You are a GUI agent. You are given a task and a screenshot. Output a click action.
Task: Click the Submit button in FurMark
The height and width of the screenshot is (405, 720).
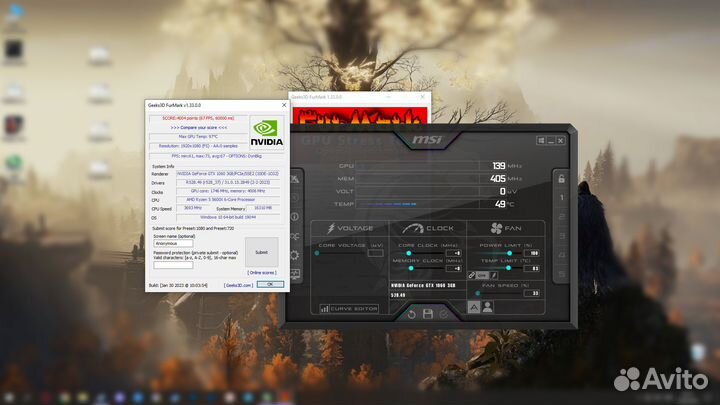tap(261, 252)
